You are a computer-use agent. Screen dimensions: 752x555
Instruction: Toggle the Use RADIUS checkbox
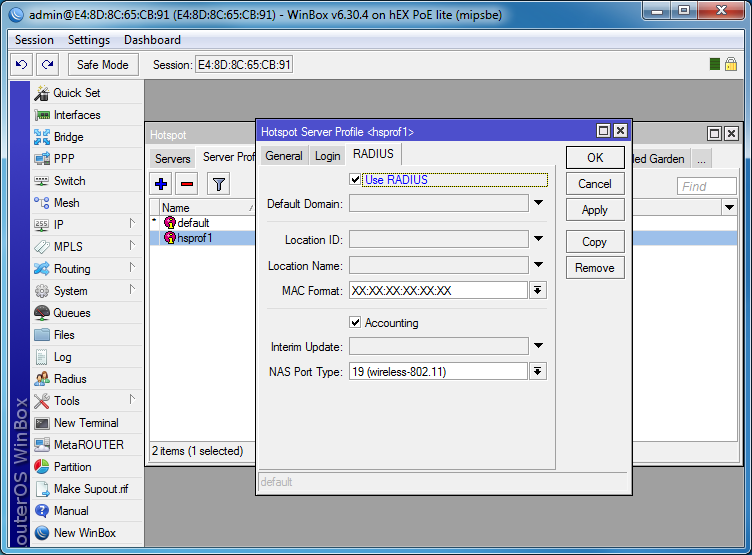point(355,180)
